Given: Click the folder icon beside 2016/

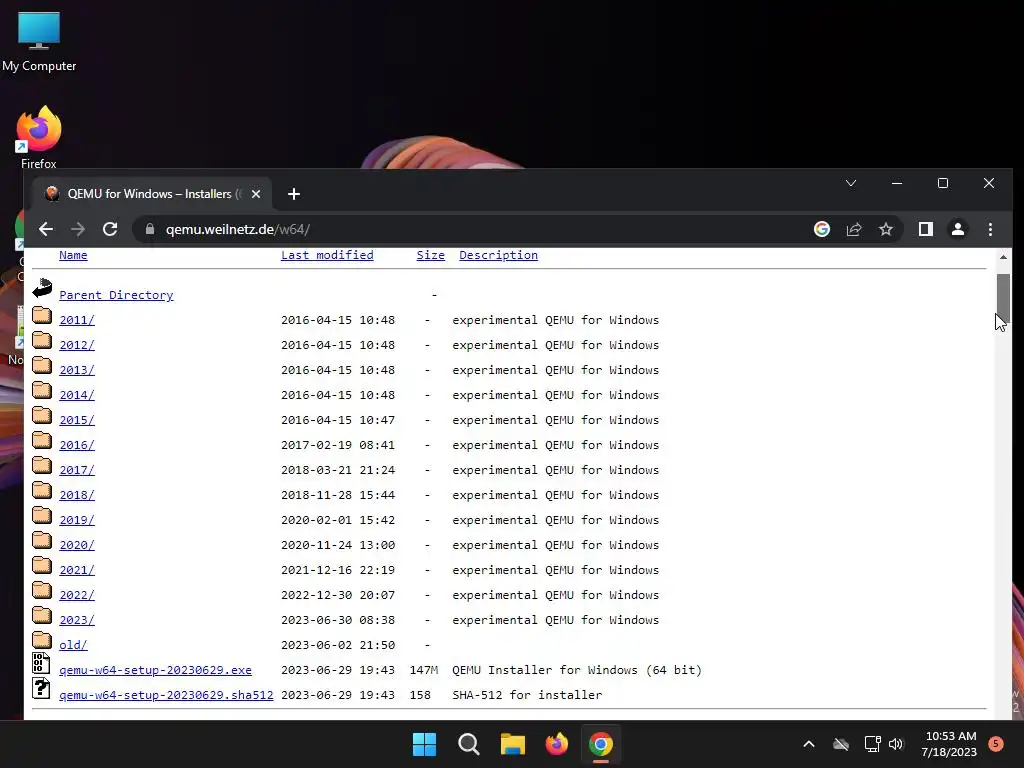Looking at the screenshot, I should tap(42, 440).
